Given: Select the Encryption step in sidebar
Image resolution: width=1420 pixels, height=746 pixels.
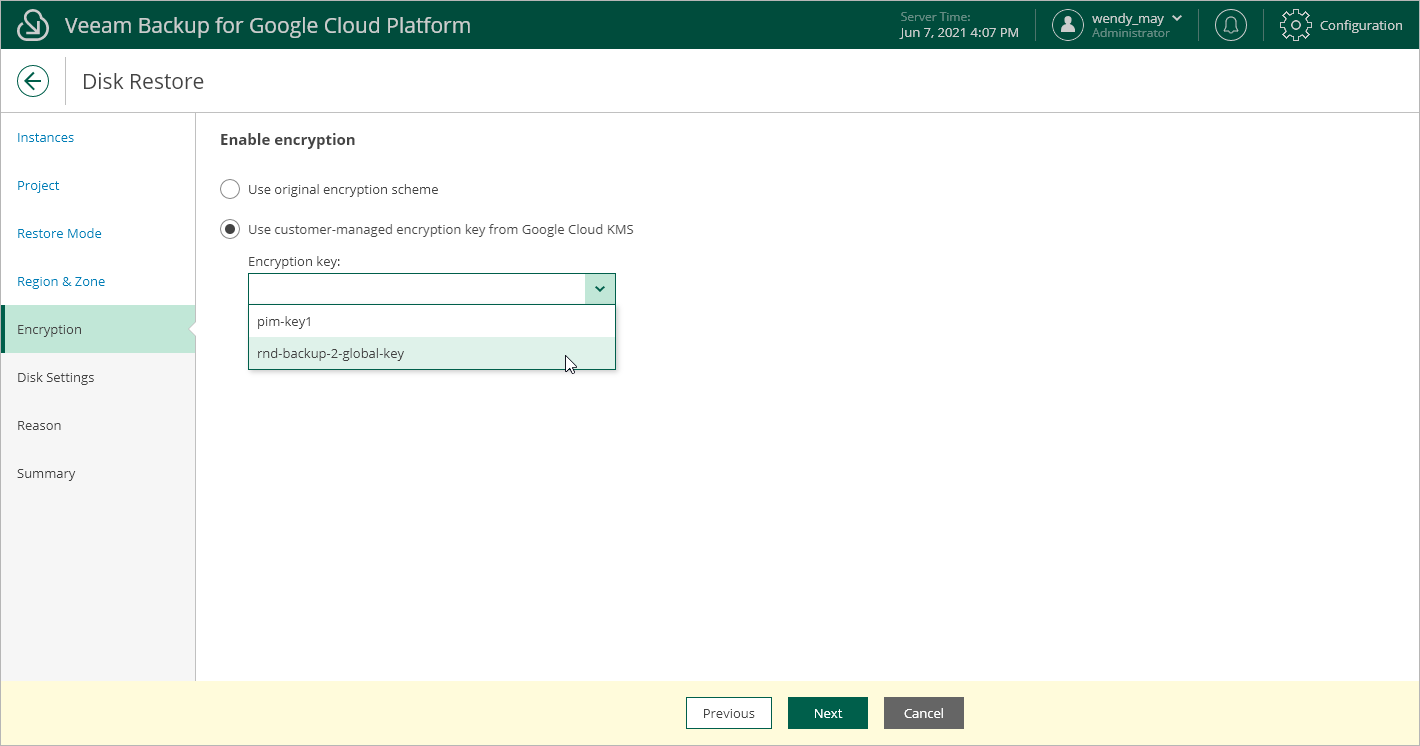Looking at the screenshot, I should [x=98, y=329].
